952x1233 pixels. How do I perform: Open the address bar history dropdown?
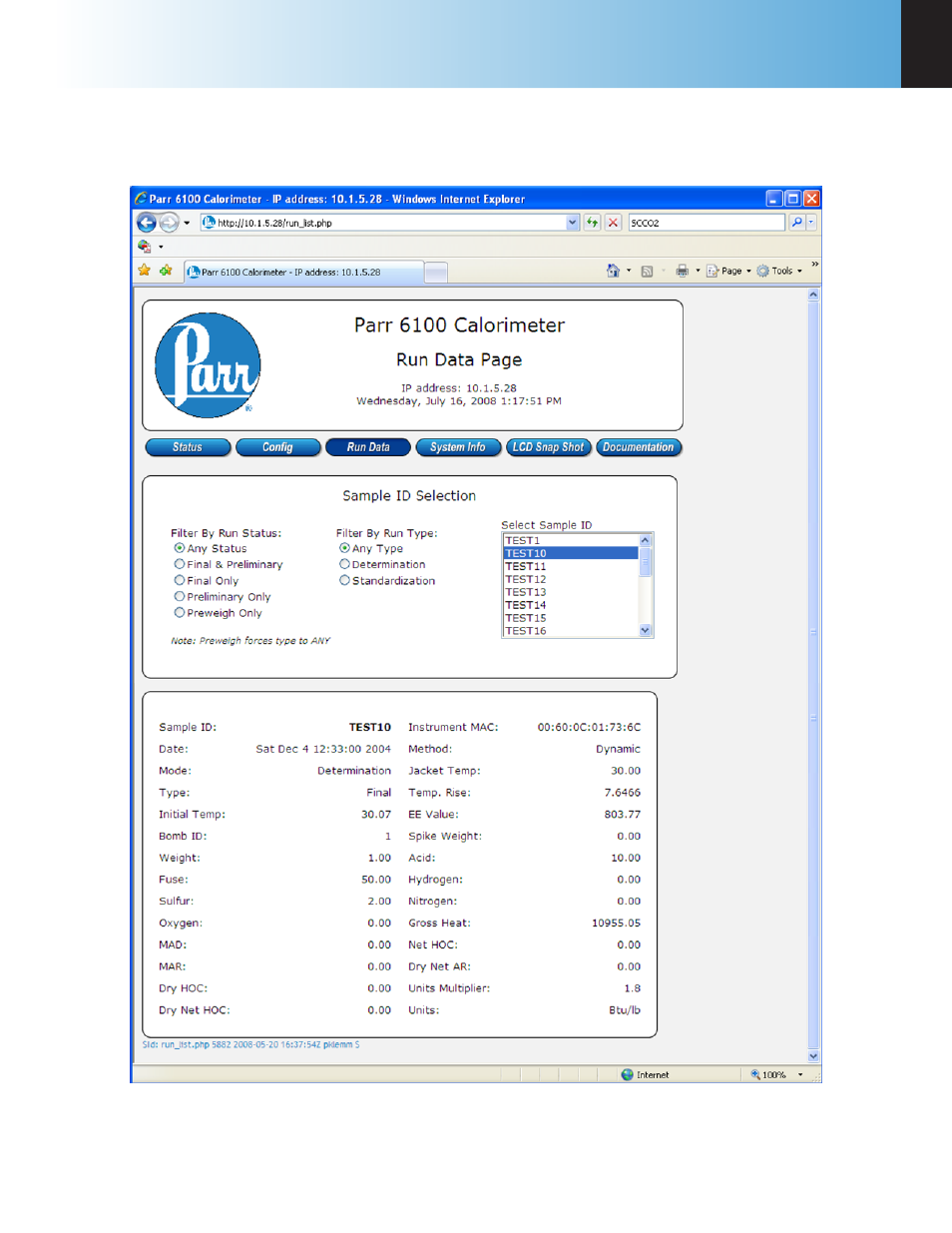pos(573,223)
